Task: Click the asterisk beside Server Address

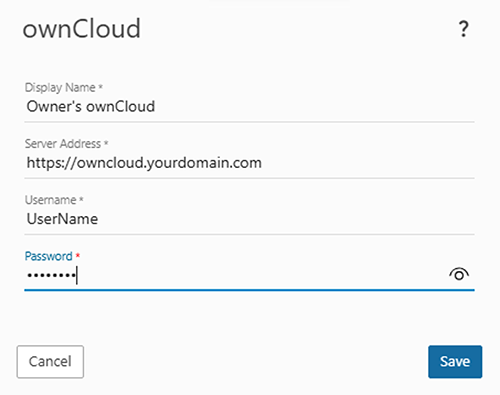Action: point(106,143)
